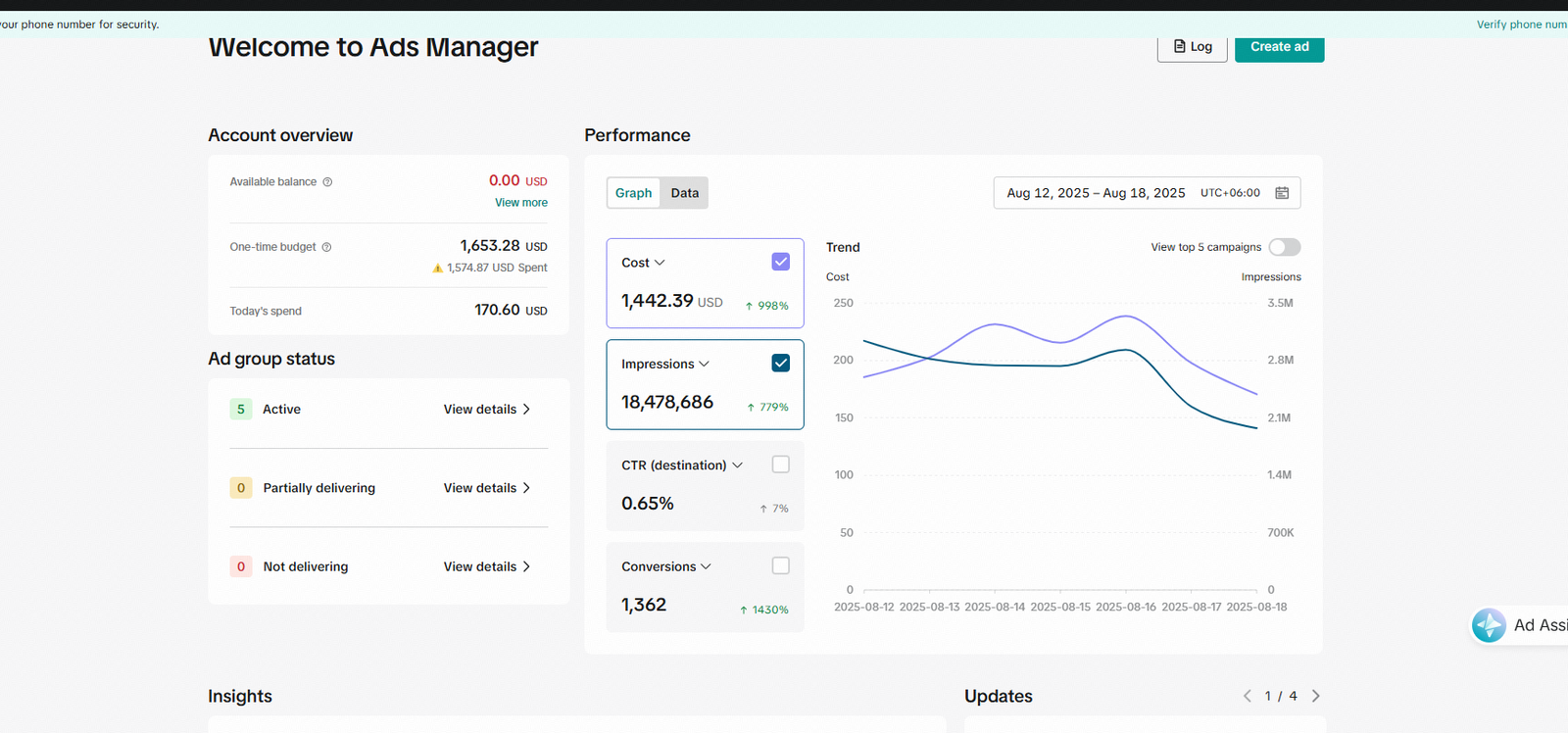Click the One-time budget info icon
Viewport: 1568px width, 733px height.
326,247
